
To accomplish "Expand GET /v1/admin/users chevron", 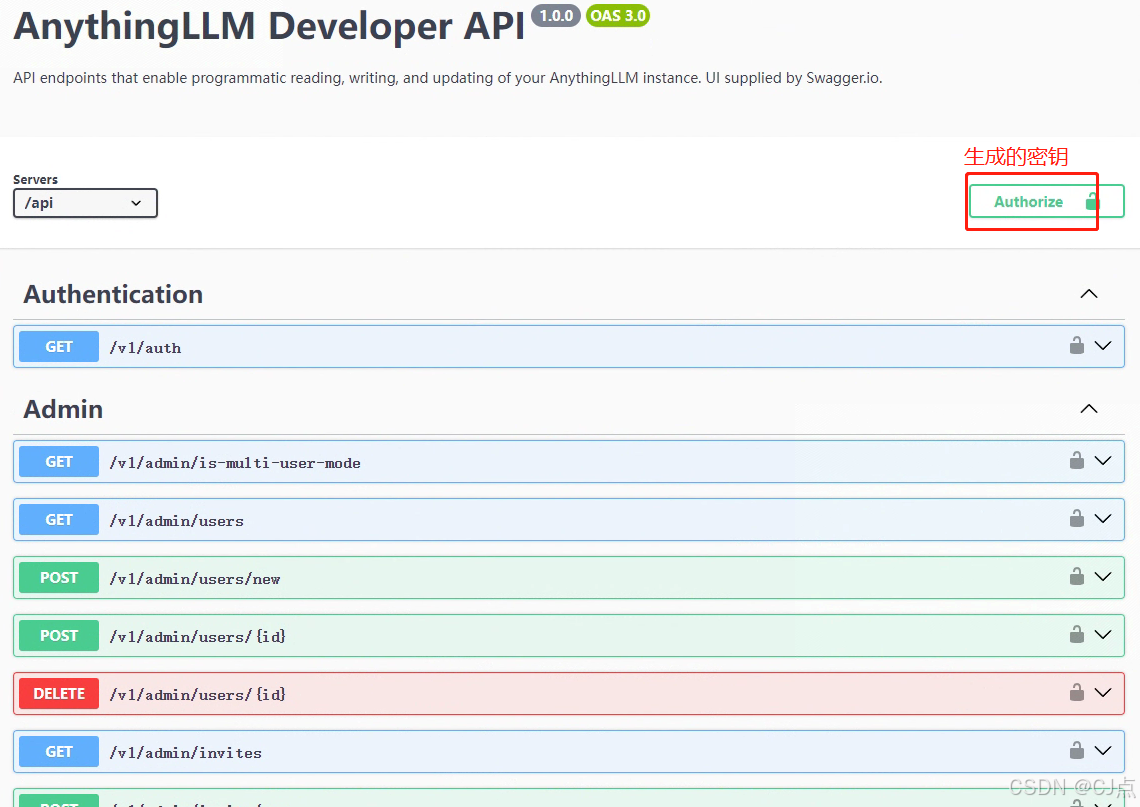I will pyautogui.click(x=1103, y=518).
